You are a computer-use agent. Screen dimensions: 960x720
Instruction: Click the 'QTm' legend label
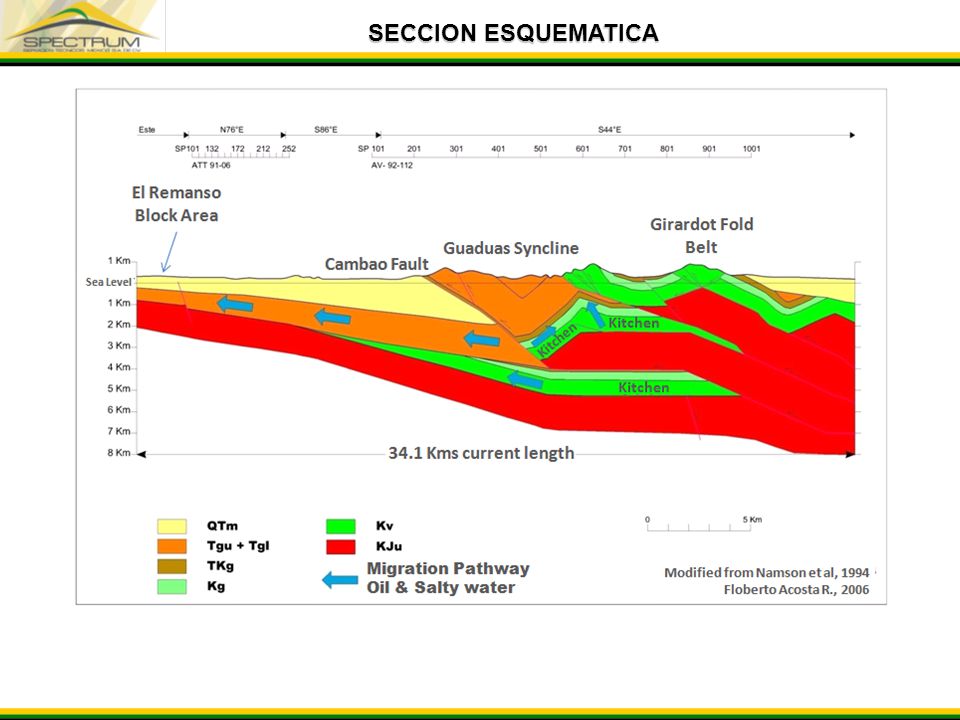pyautogui.click(x=222, y=526)
